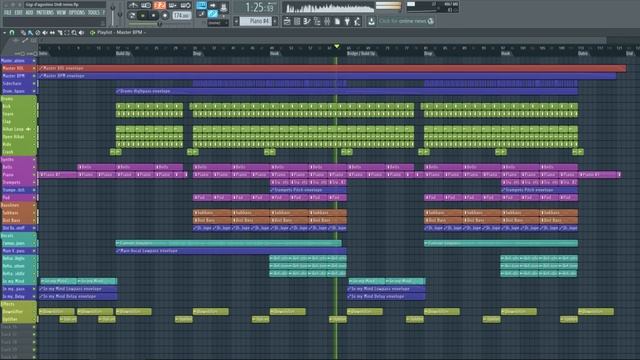This screenshot has width=640, height=360.
Task: Choose the Select tool in Playlist toolbar
Action: click(x=67, y=32)
